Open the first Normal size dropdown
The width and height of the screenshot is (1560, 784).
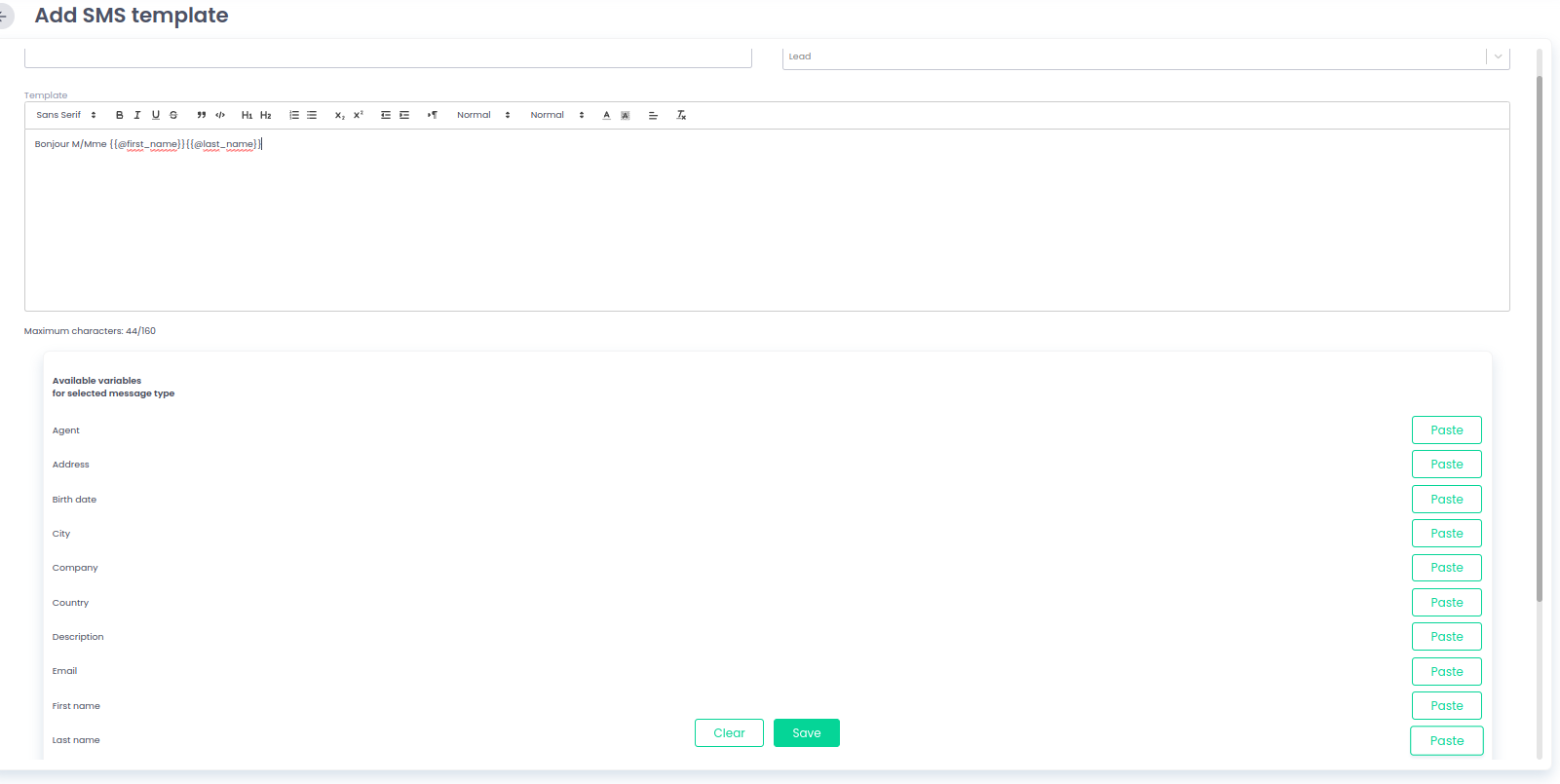[x=483, y=115]
